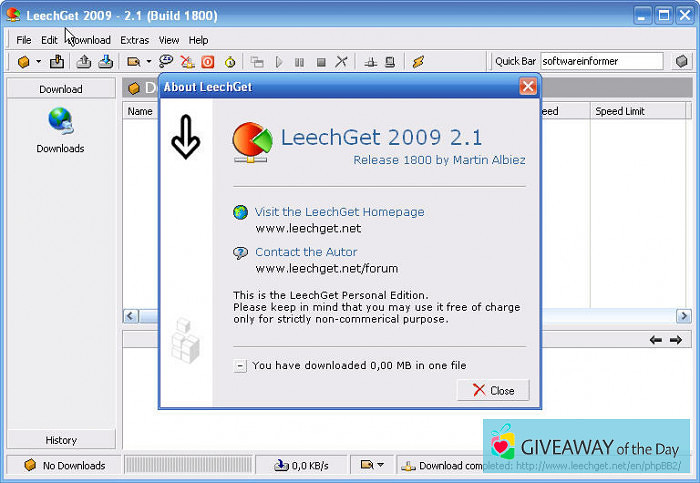Click the left arrow of horizontal scrollbar
700x483 pixels.
[x=131, y=316]
